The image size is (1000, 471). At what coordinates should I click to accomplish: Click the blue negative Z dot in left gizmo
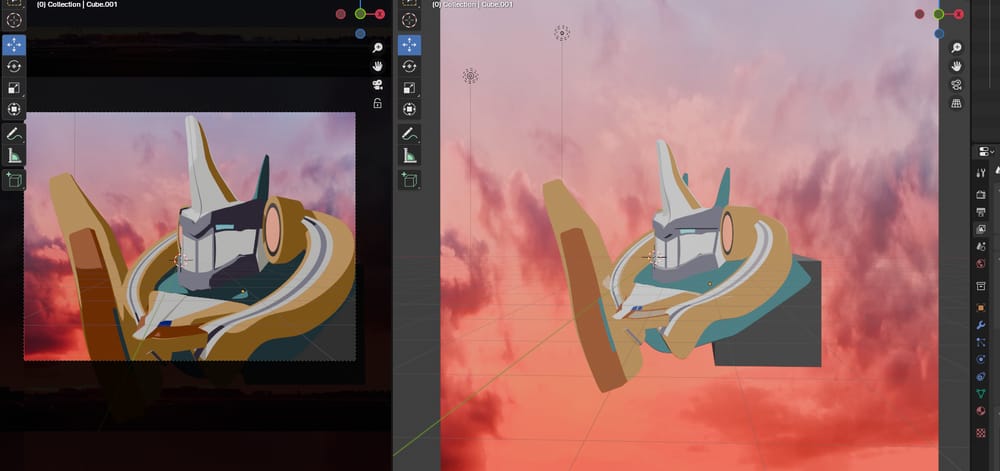point(360,34)
